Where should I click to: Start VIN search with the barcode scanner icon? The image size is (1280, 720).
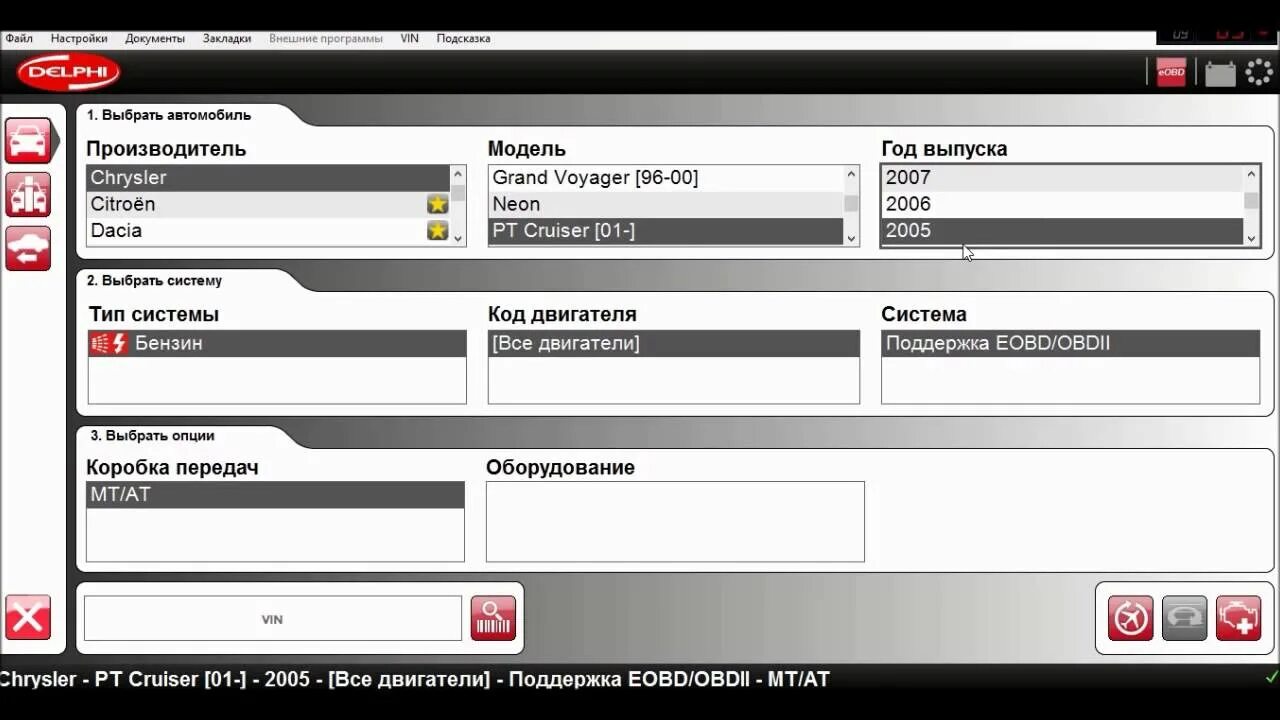click(x=492, y=617)
